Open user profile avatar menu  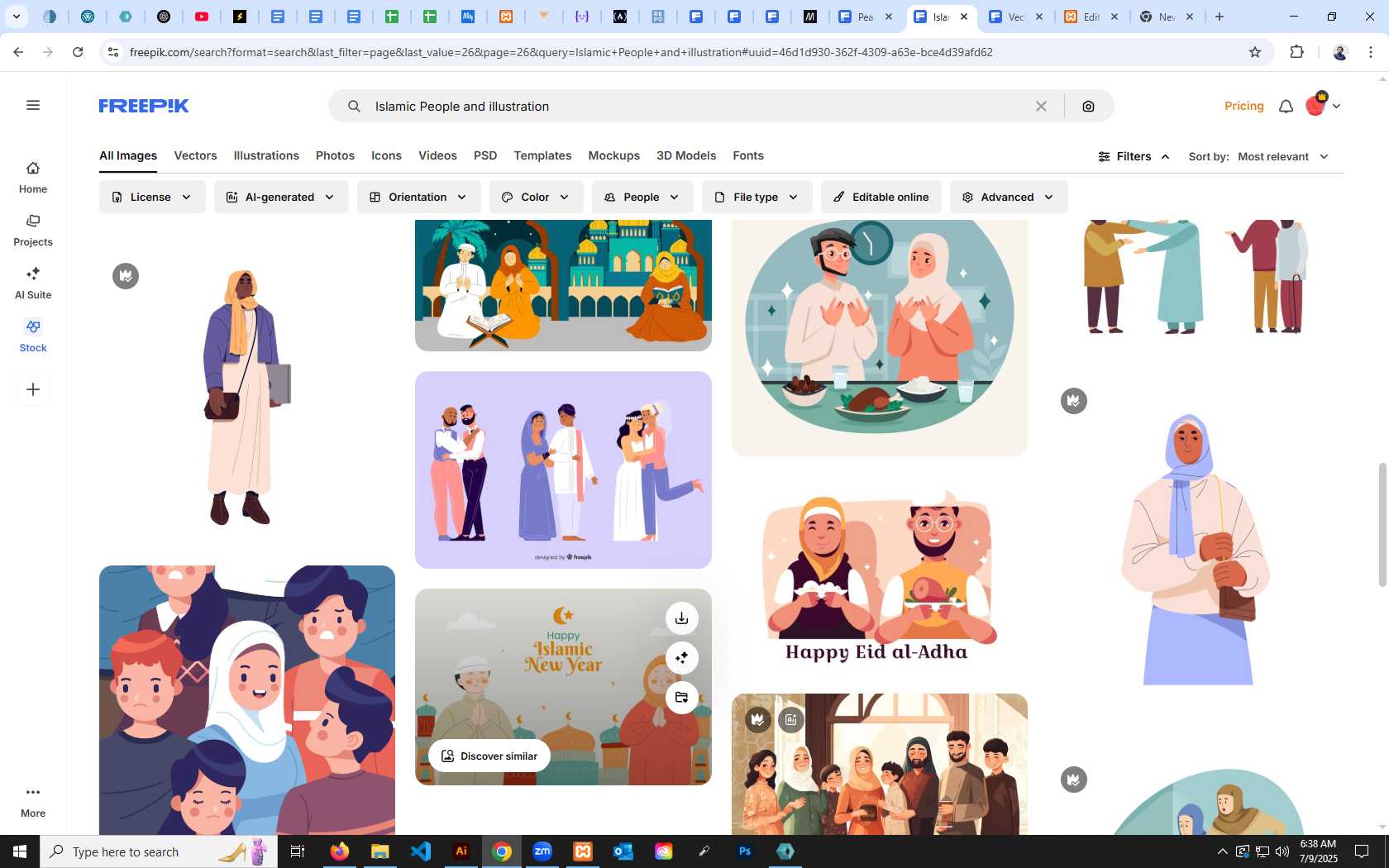1323,105
